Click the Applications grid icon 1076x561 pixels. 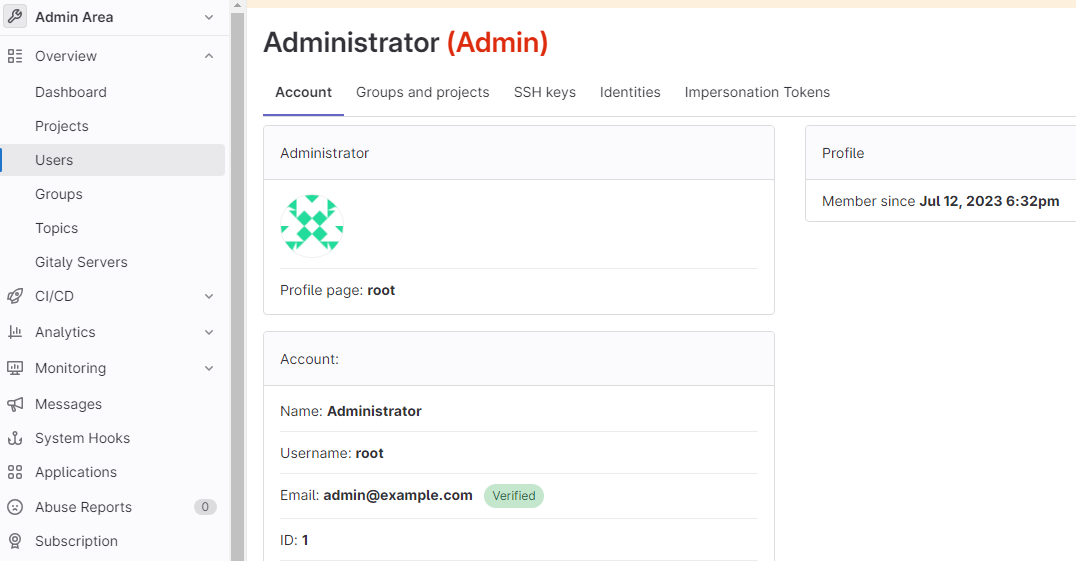(15, 472)
